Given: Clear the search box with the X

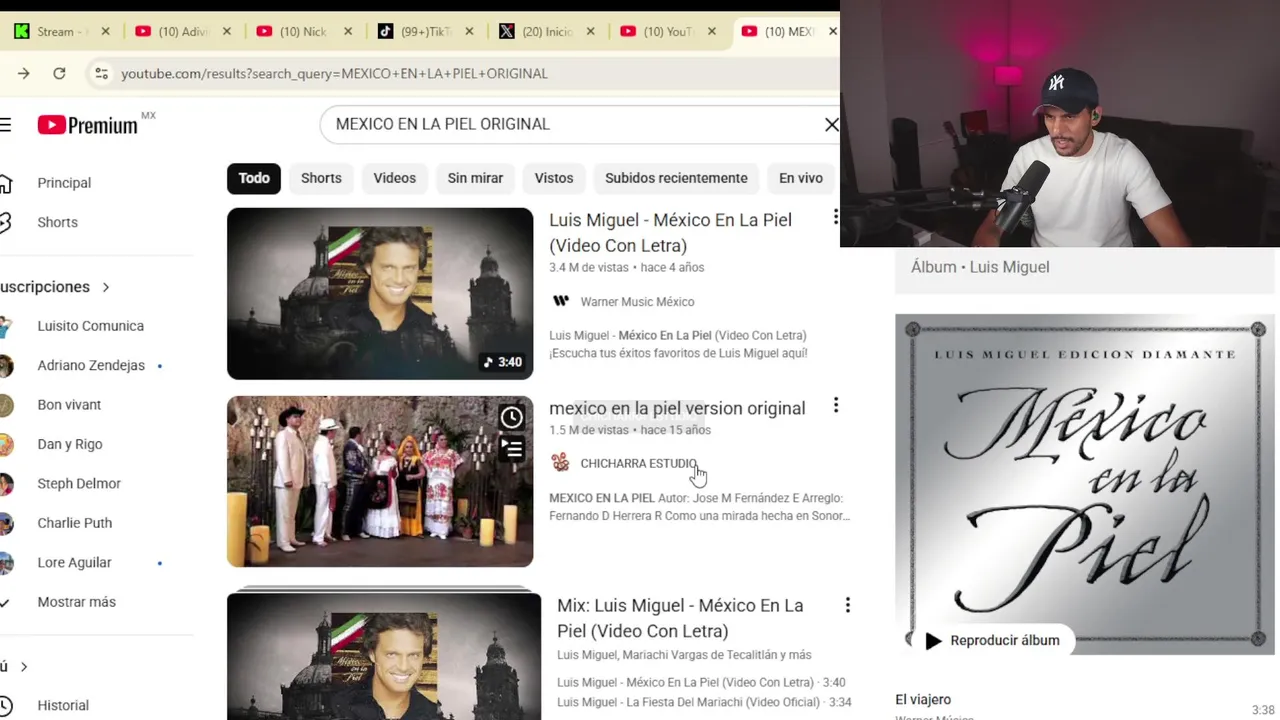Looking at the screenshot, I should 831,124.
